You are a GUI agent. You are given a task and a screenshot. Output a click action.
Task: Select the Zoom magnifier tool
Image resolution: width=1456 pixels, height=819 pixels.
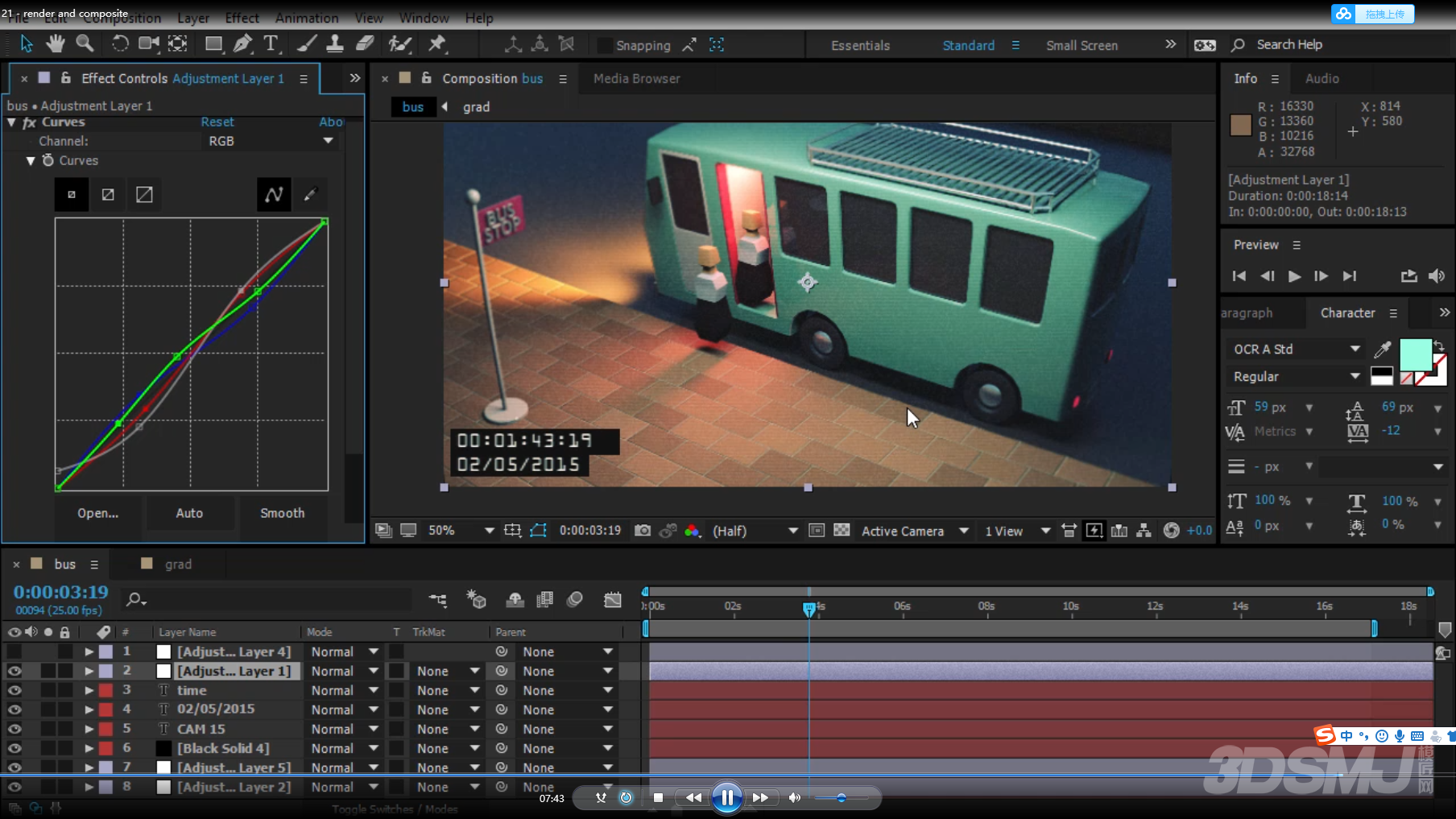tap(85, 43)
